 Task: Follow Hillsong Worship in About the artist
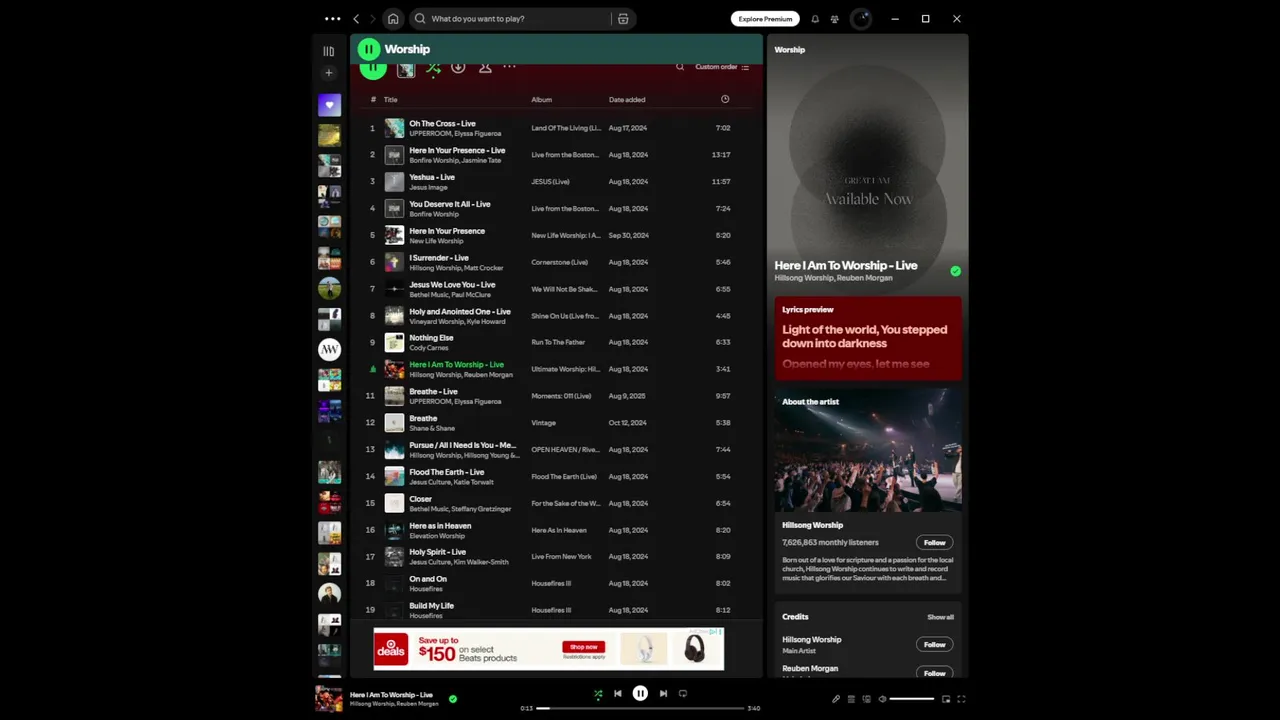pyautogui.click(x=934, y=543)
